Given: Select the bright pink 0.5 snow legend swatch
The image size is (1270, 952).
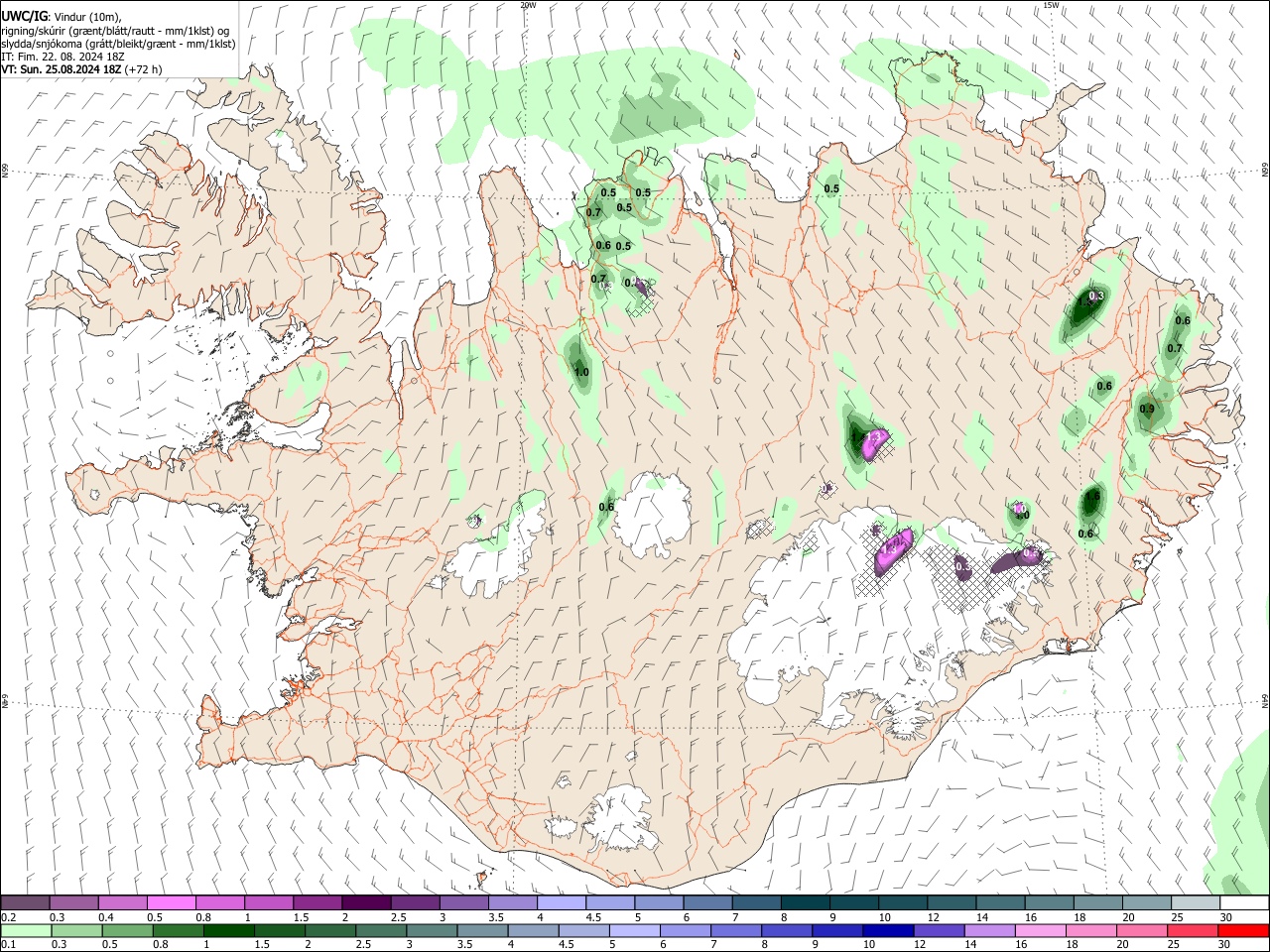Looking at the screenshot, I should (171, 903).
